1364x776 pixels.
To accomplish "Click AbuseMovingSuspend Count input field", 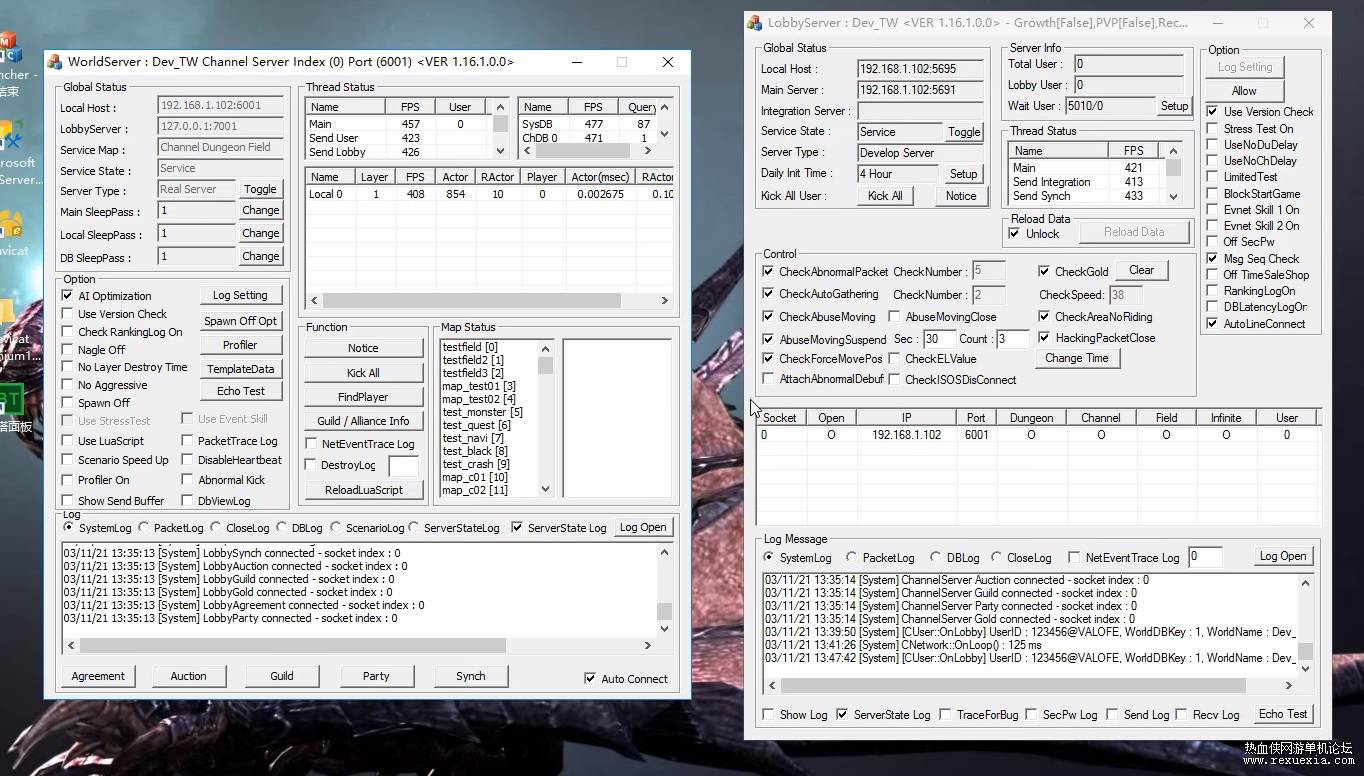I will point(1012,339).
